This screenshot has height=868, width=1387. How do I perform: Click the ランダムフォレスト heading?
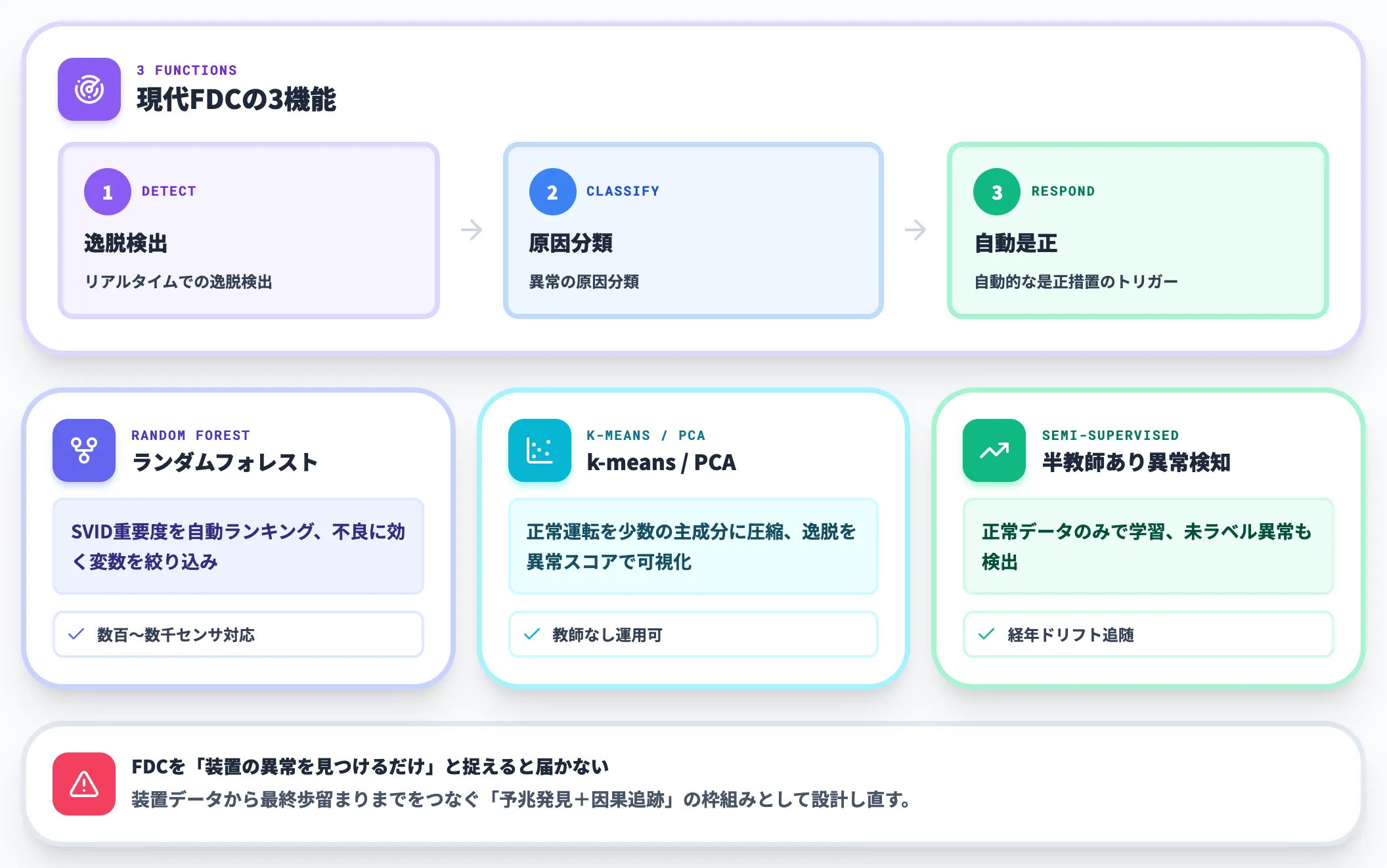coord(225,462)
